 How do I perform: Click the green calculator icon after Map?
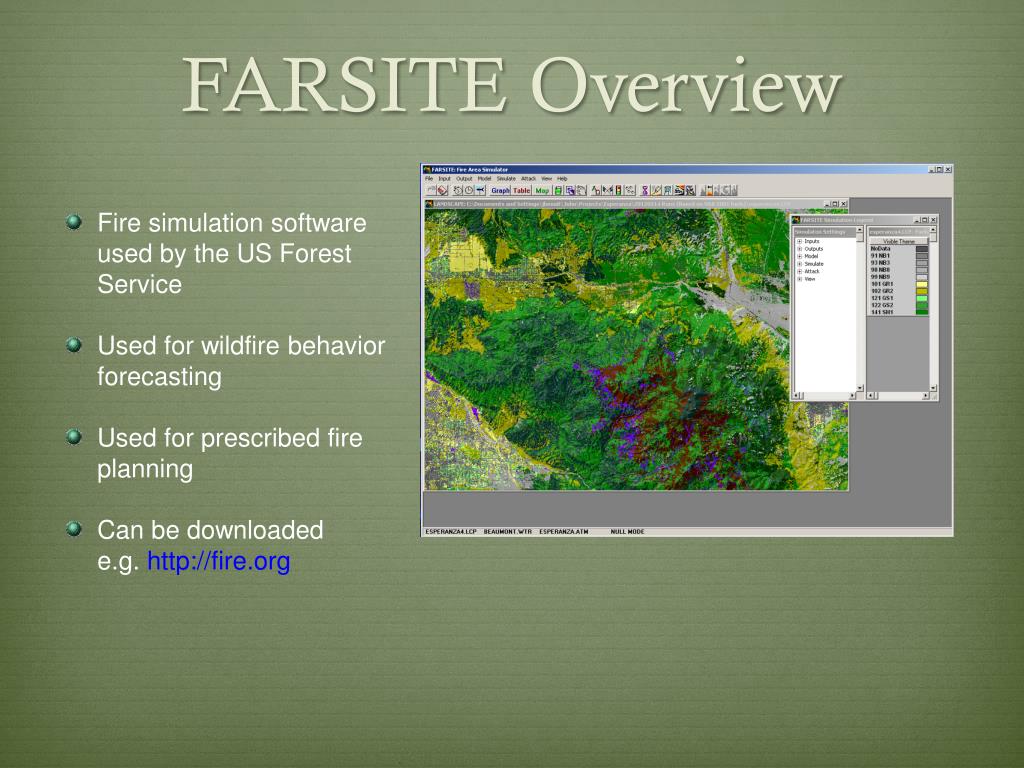tap(558, 190)
